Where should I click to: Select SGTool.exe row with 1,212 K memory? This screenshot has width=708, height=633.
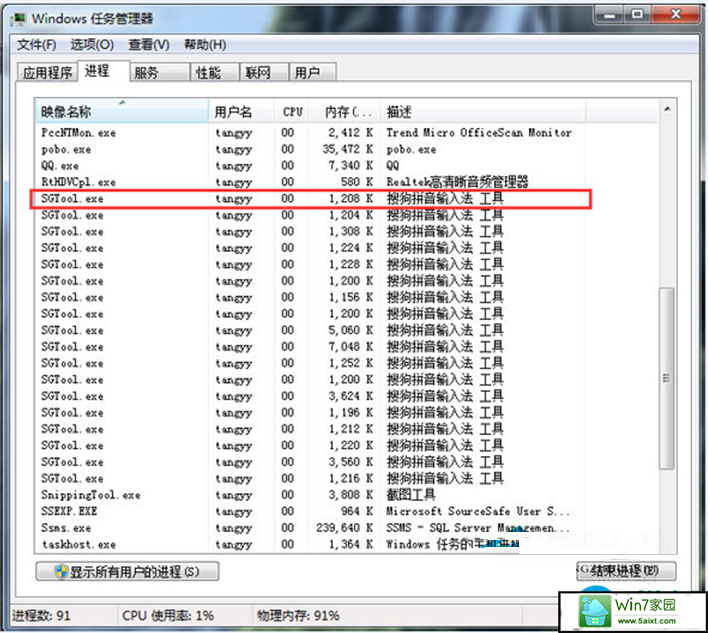click(x=310, y=429)
